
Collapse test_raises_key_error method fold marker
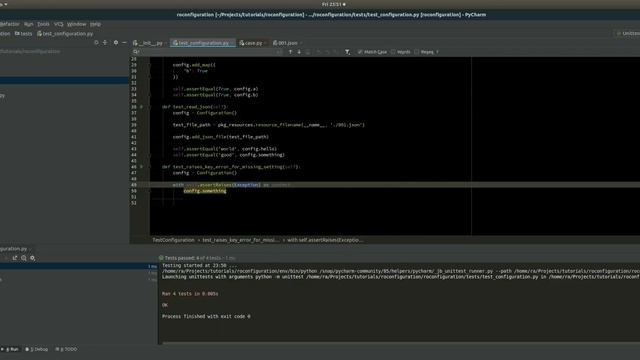tap(149, 167)
